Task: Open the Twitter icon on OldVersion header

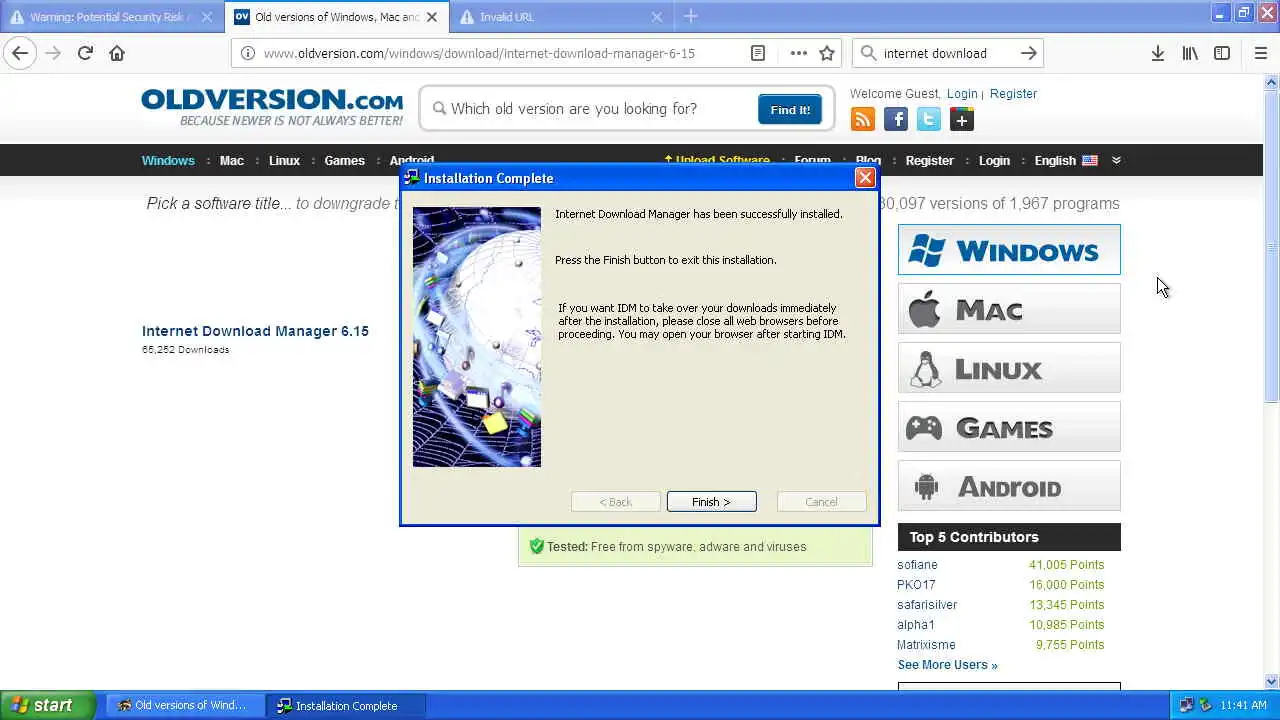Action: [929, 120]
